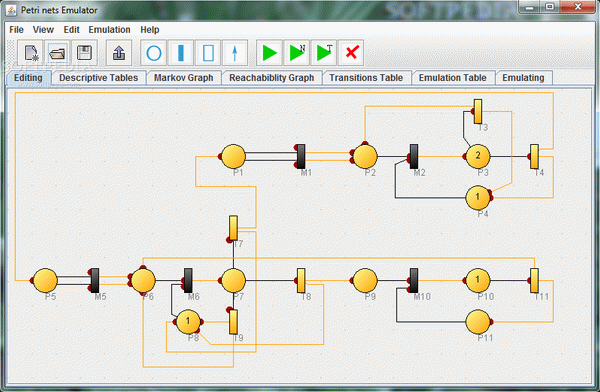Switch to the Reachabiblity Graph tab
The height and width of the screenshot is (392, 600).
[272, 78]
